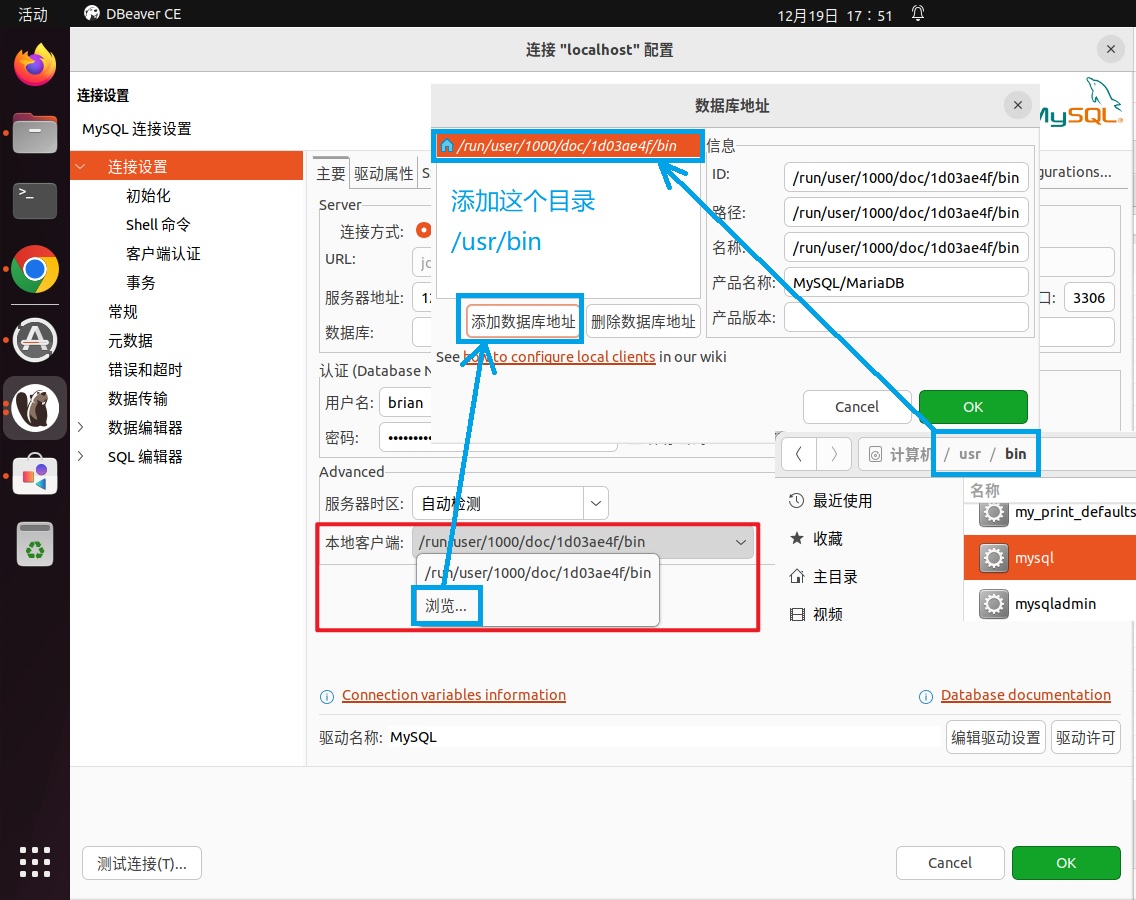Click the info icon beside Connection variables information
The width and height of the screenshot is (1136, 900).
pyautogui.click(x=327, y=696)
